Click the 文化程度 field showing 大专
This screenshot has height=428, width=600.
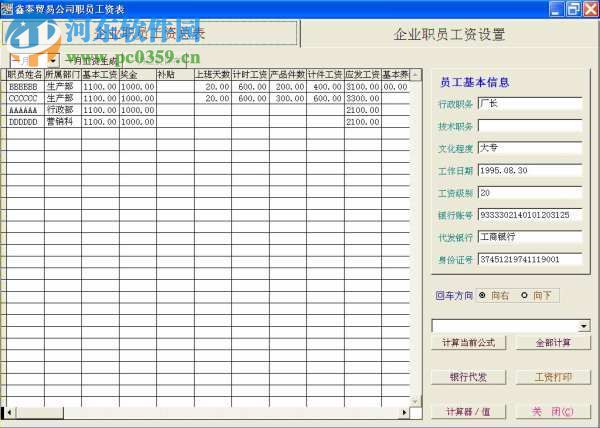pyautogui.click(x=530, y=148)
